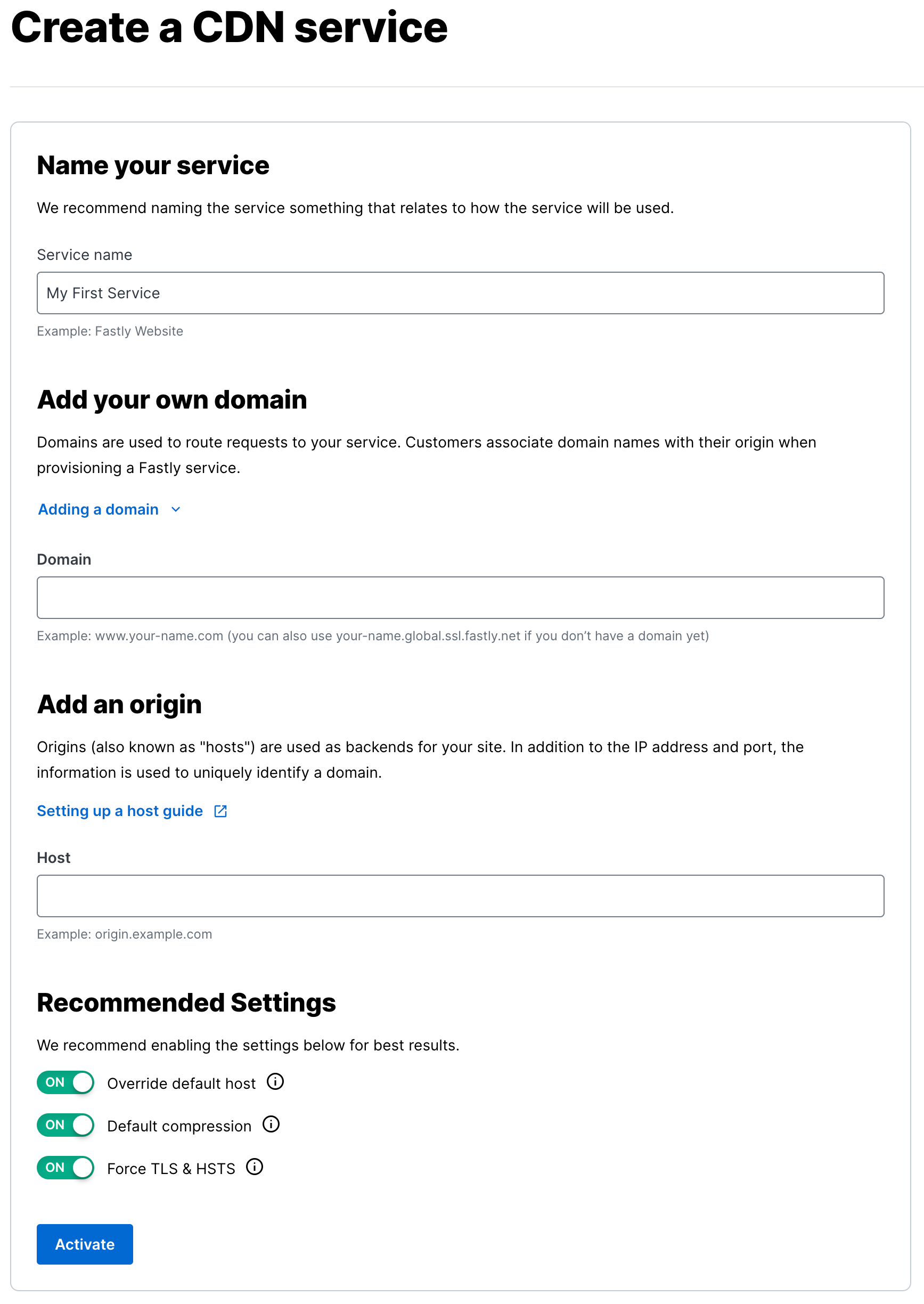Open Setting up a host guide
Image resolution: width=924 pixels, height=1304 pixels.
tap(119, 811)
